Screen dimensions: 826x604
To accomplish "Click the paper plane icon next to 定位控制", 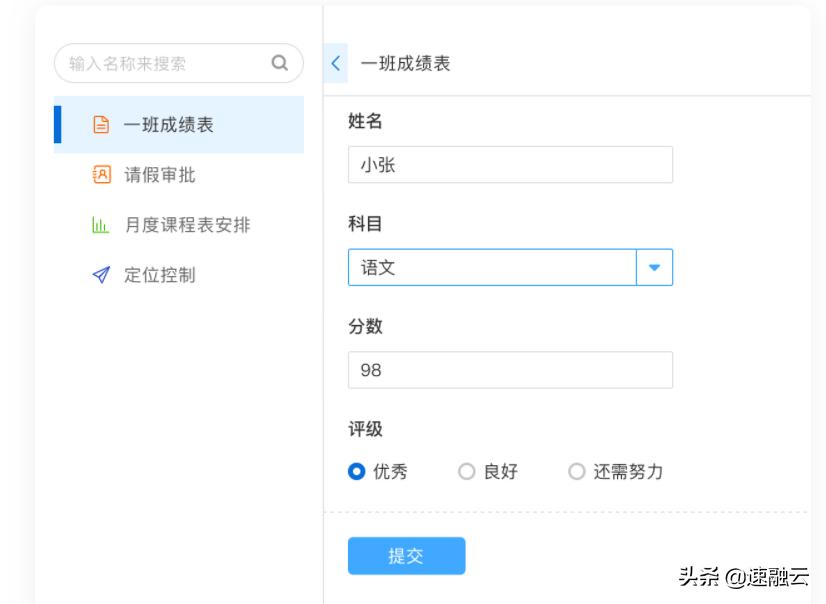I will click(x=100, y=274).
